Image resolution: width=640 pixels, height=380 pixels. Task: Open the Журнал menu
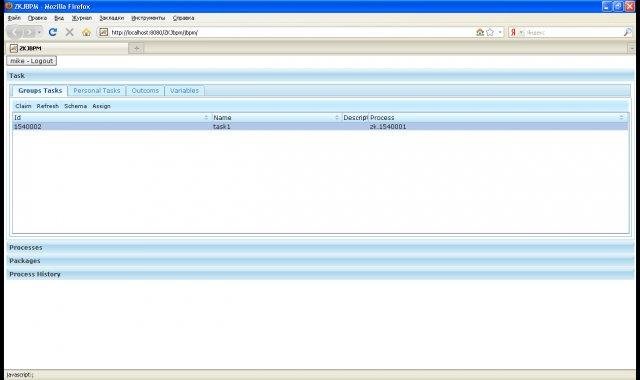tap(82, 18)
